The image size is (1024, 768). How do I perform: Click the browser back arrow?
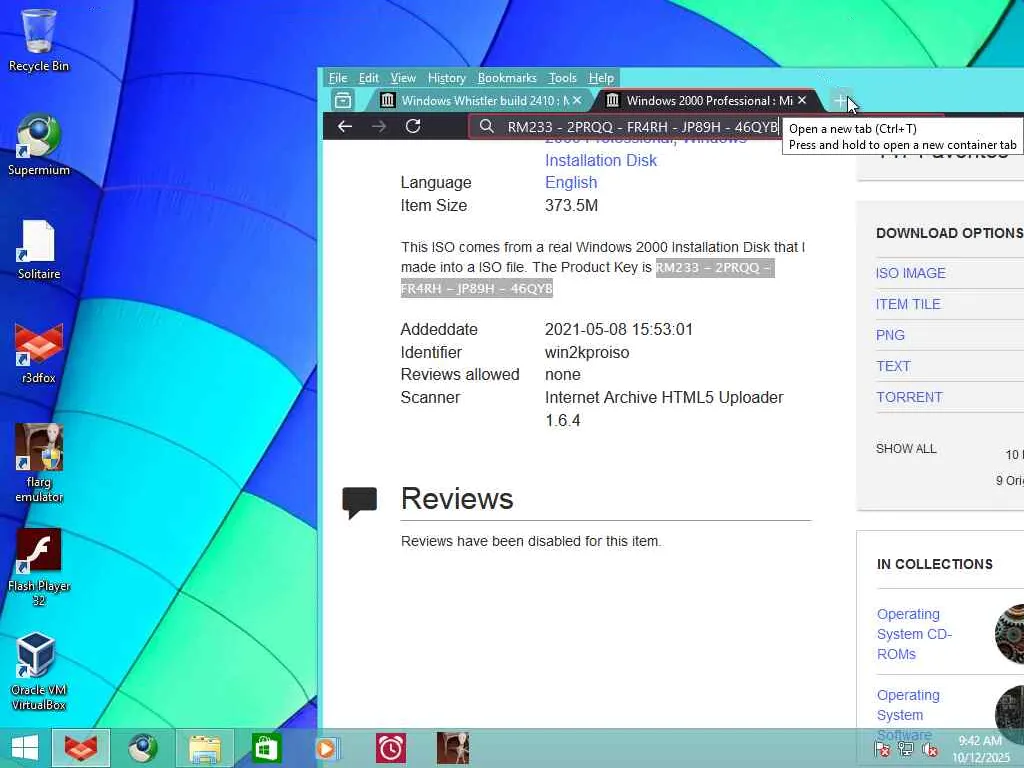[x=345, y=126]
